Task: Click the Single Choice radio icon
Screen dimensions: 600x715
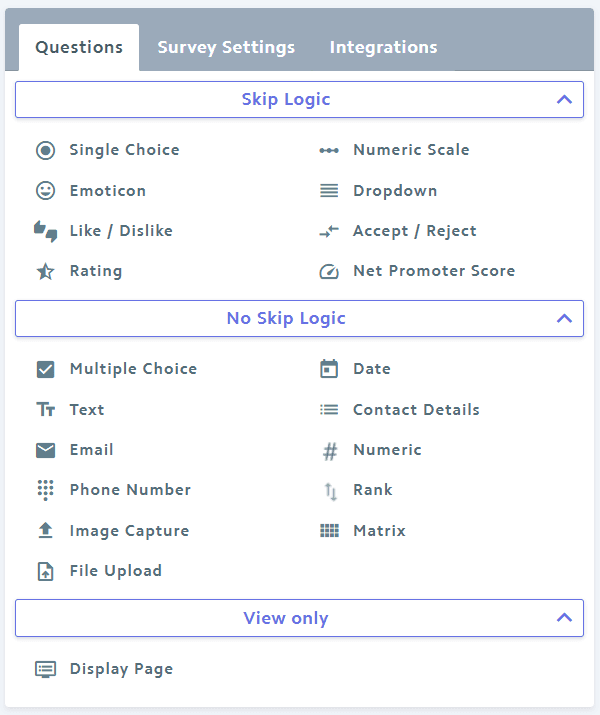Action: pos(46,150)
